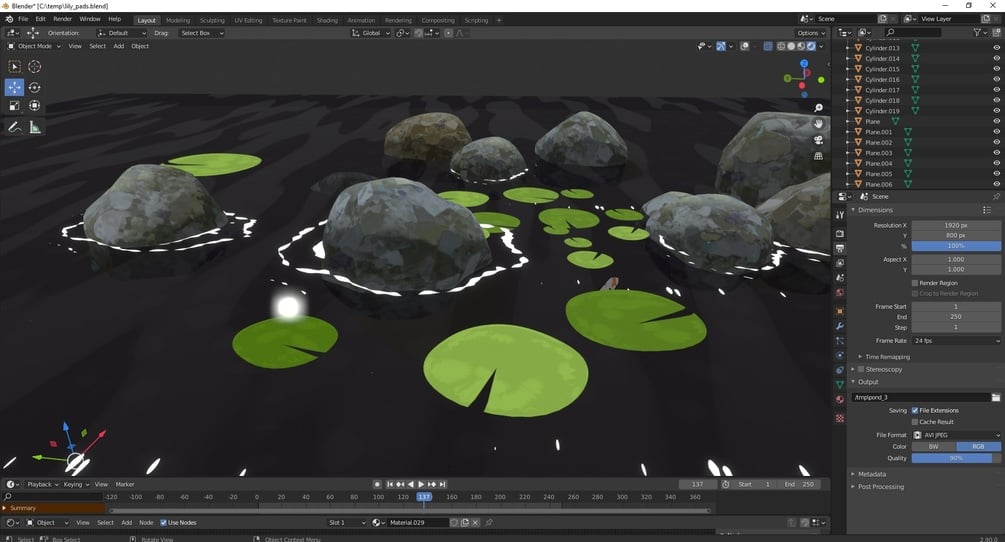Disable the File Extensions checkbox
Viewport: 1005px width, 542px height.
click(915, 410)
